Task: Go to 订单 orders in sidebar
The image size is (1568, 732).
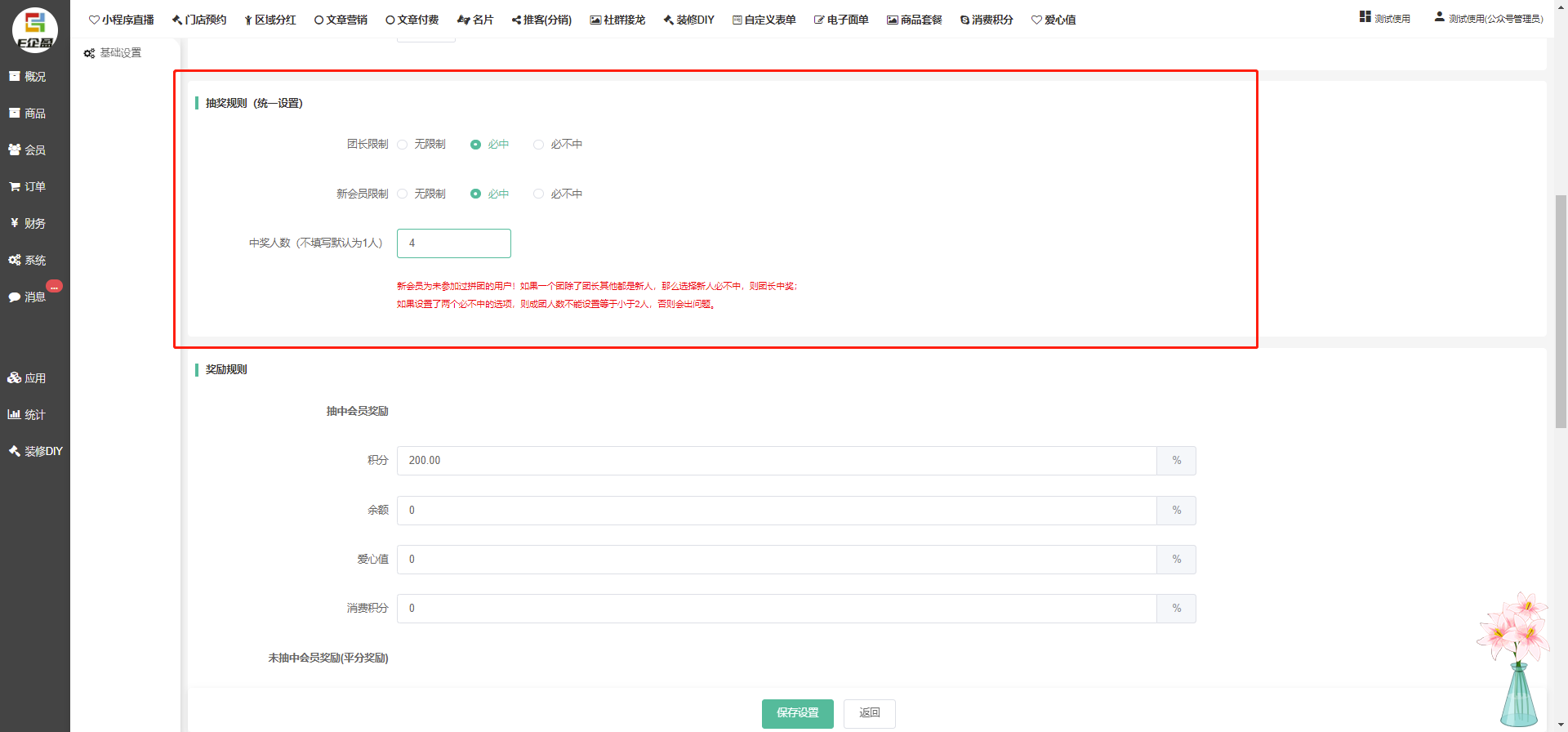Action: (28, 187)
